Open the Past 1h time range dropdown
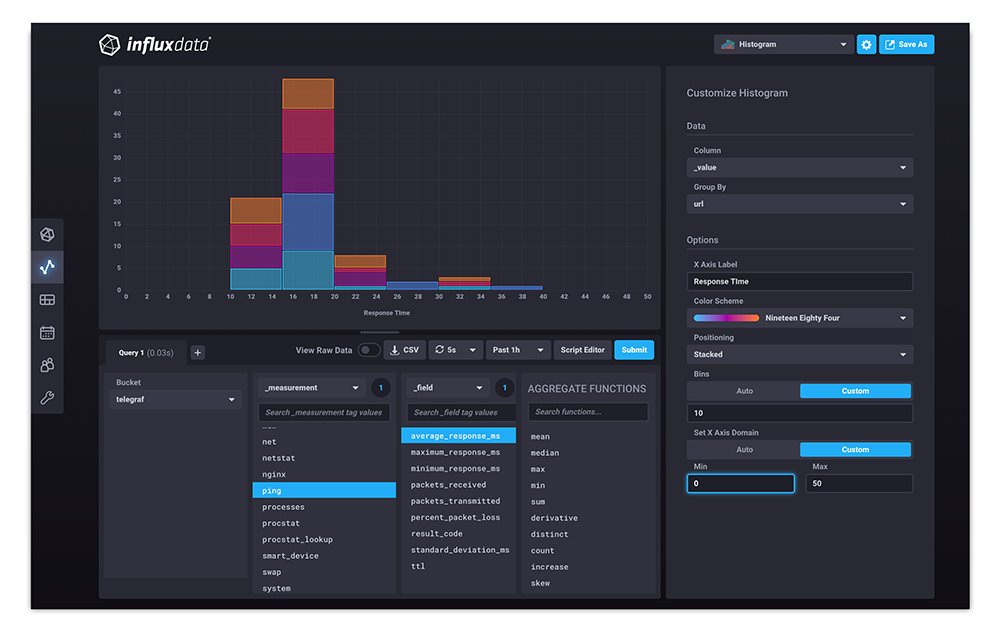The image size is (1000, 634). coord(518,350)
